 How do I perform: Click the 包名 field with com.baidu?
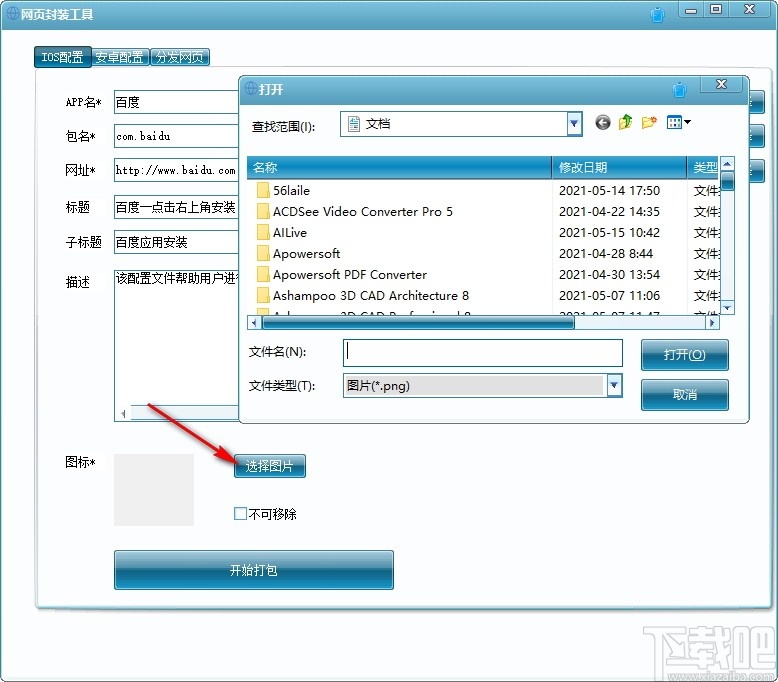176,136
